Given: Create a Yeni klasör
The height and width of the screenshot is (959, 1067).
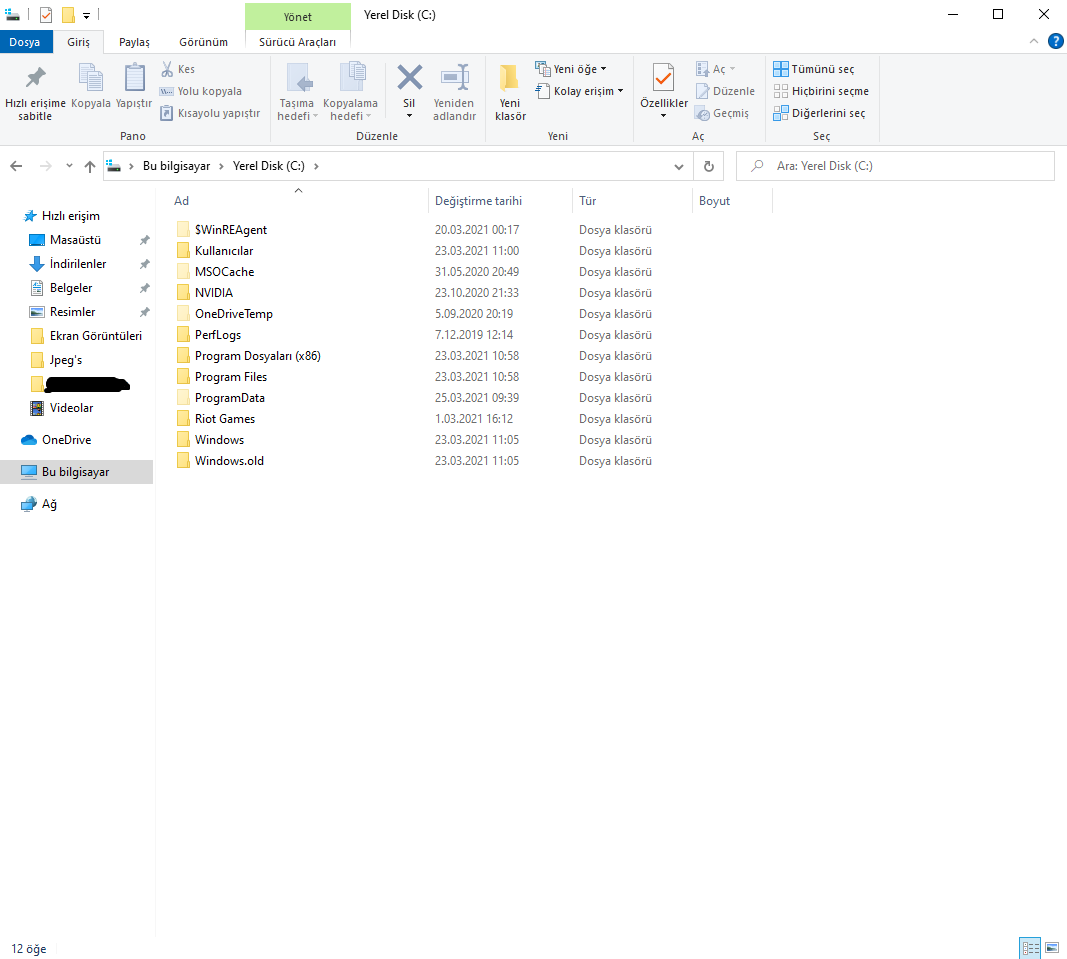Looking at the screenshot, I should 510,92.
